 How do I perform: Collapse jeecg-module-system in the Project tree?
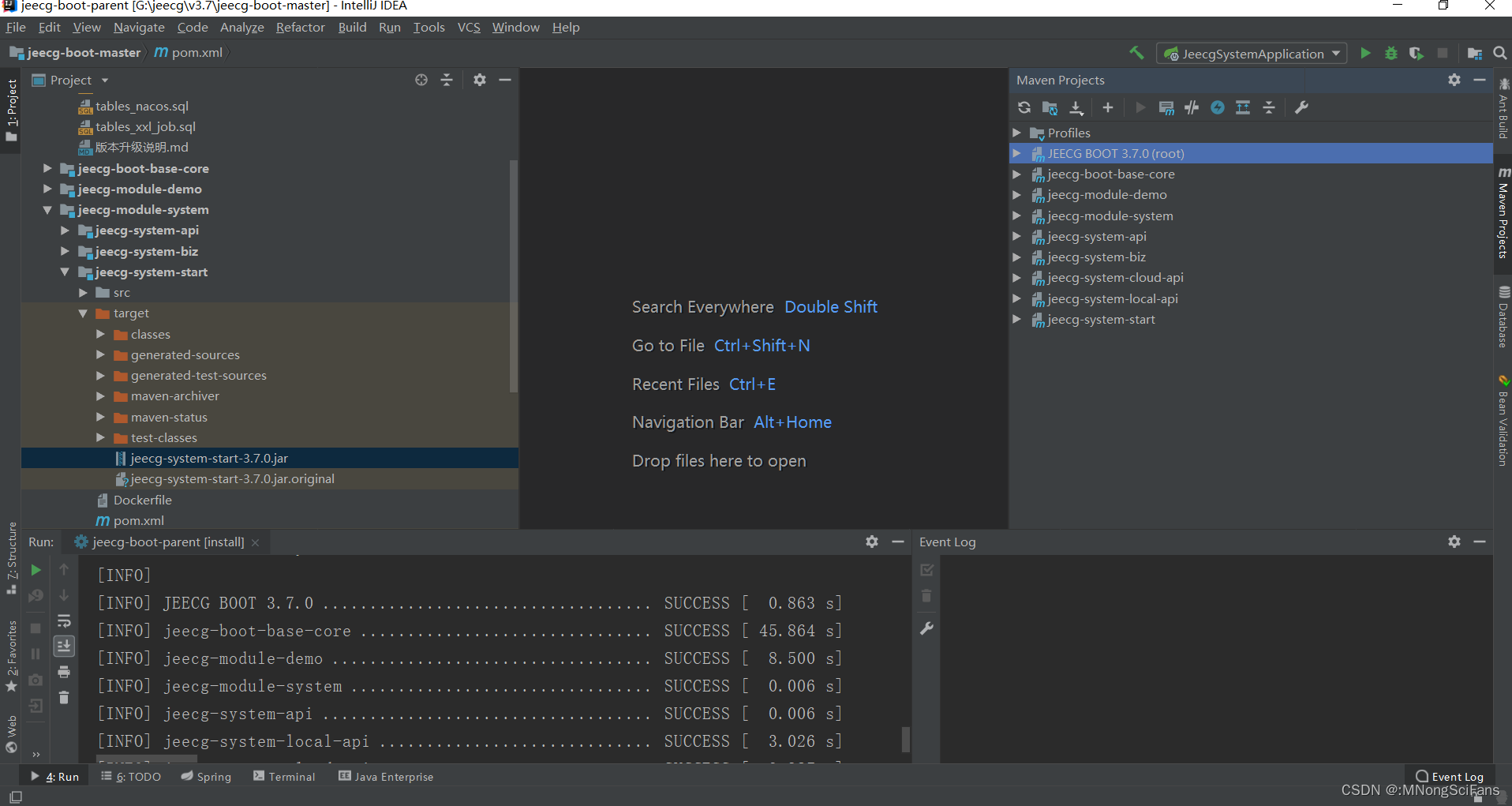[x=47, y=210]
